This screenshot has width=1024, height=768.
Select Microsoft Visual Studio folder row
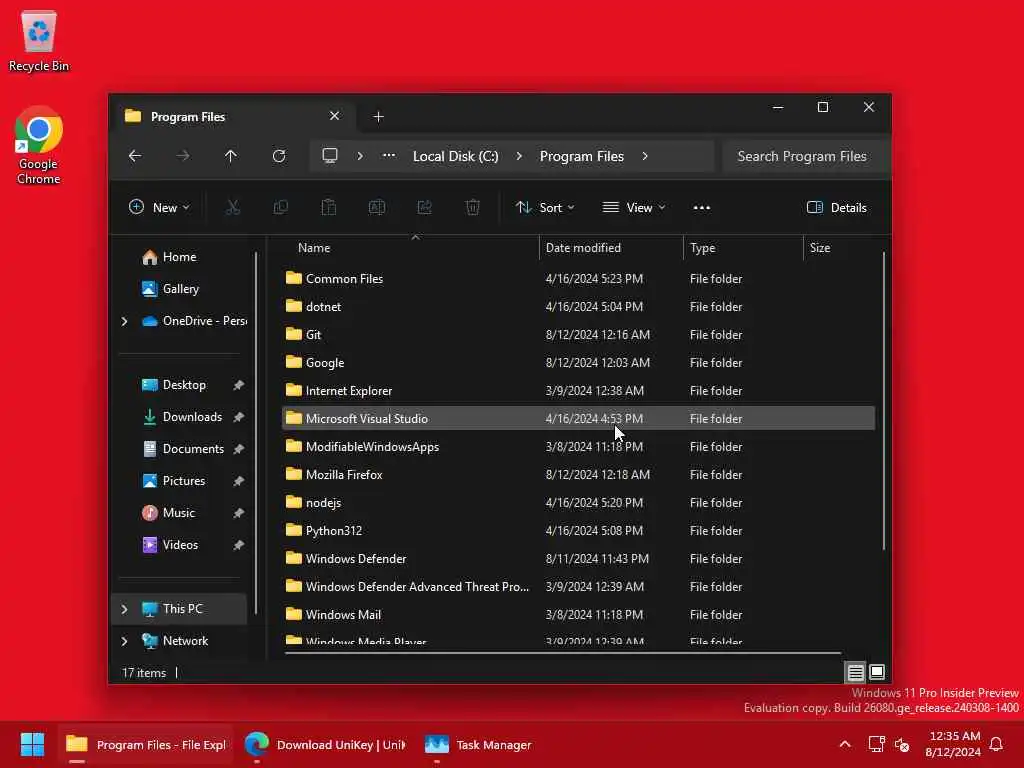point(578,419)
